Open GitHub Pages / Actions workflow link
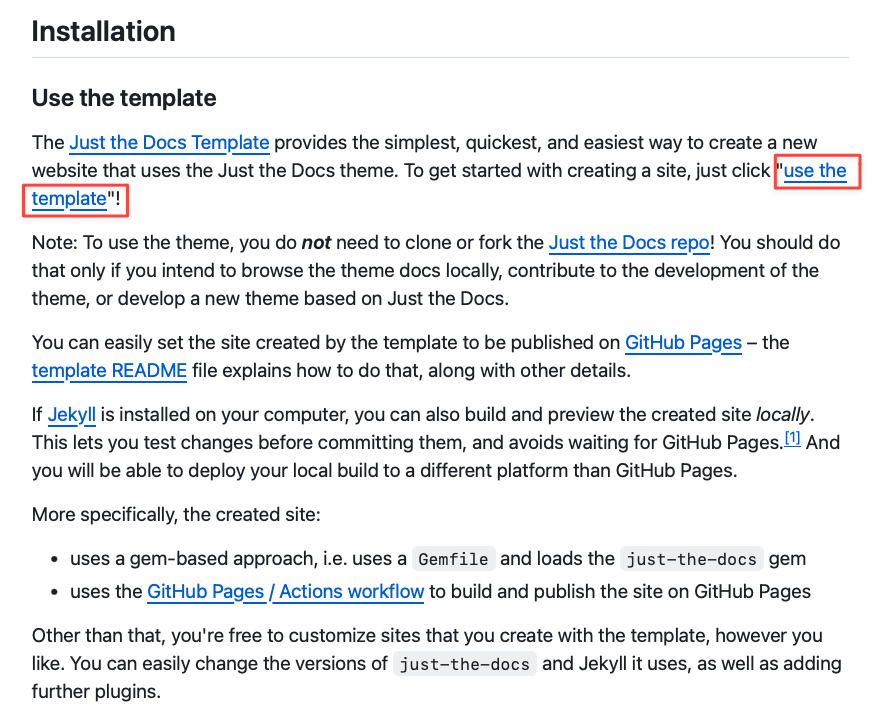Viewport: 881px width, 727px height. [285, 591]
